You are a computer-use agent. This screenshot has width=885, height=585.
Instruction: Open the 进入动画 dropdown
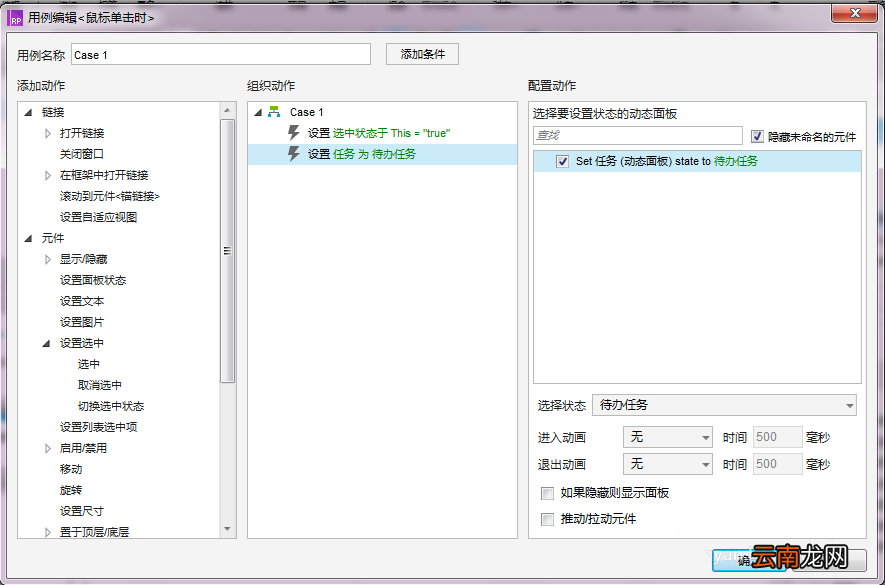668,437
